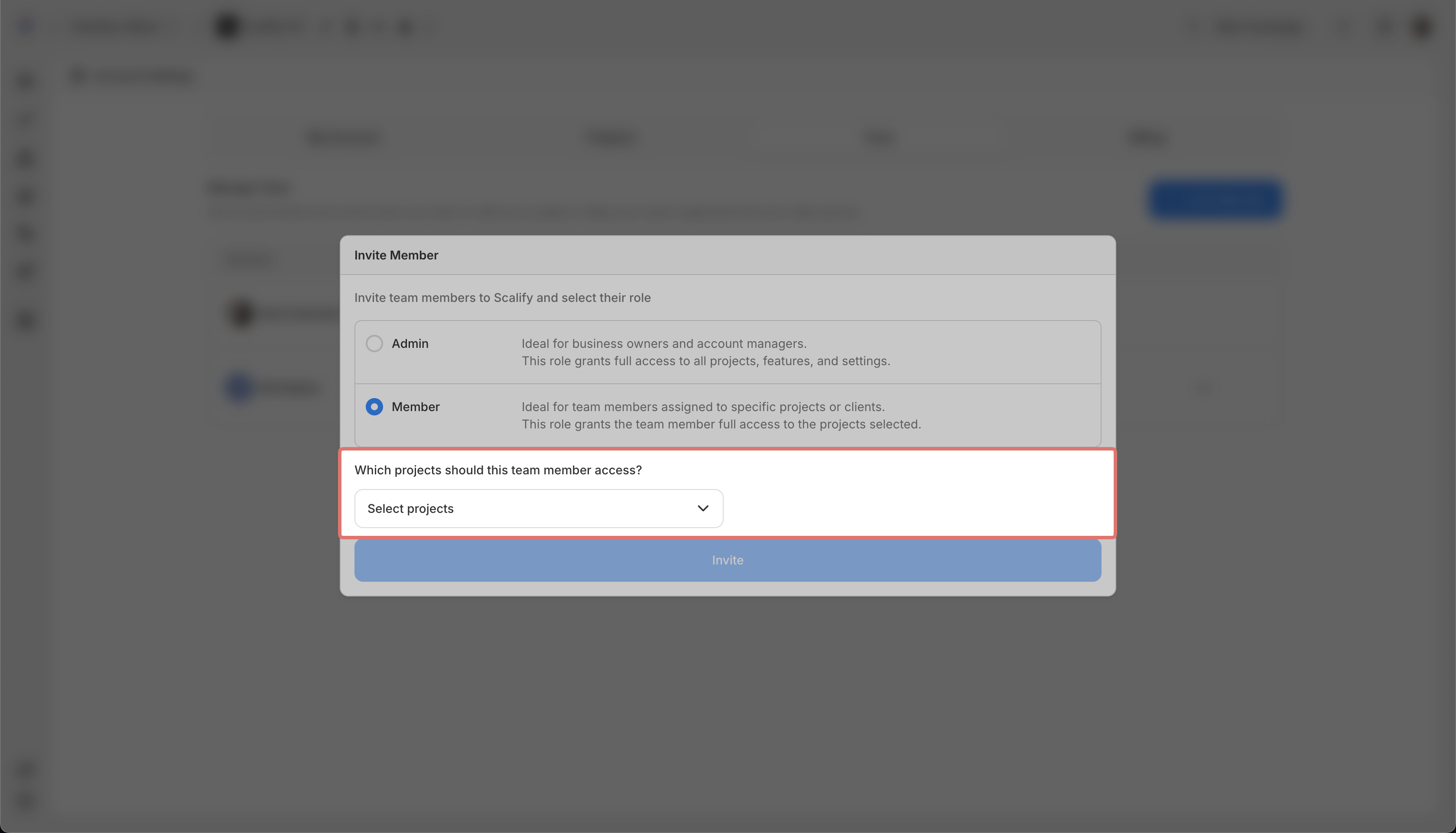Click the Member role description text
Image resolution: width=1456 pixels, height=833 pixels.
click(x=721, y=415)
